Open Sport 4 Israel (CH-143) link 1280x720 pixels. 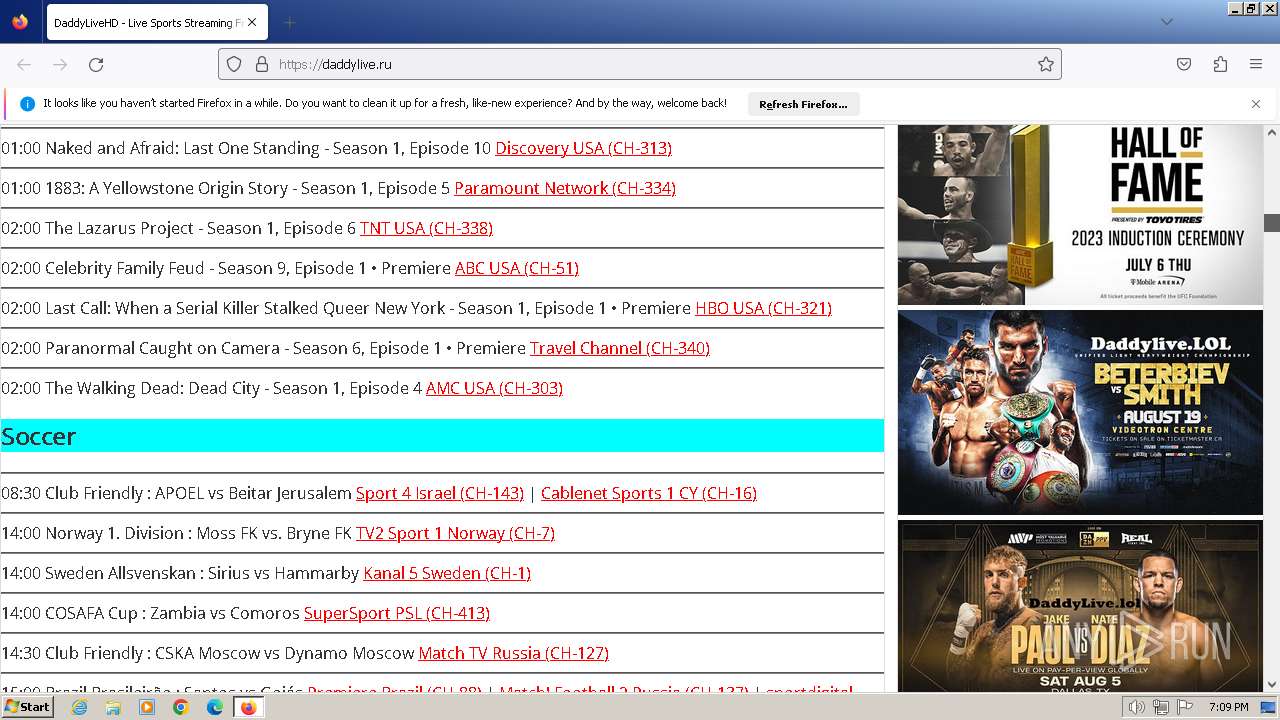440,493
